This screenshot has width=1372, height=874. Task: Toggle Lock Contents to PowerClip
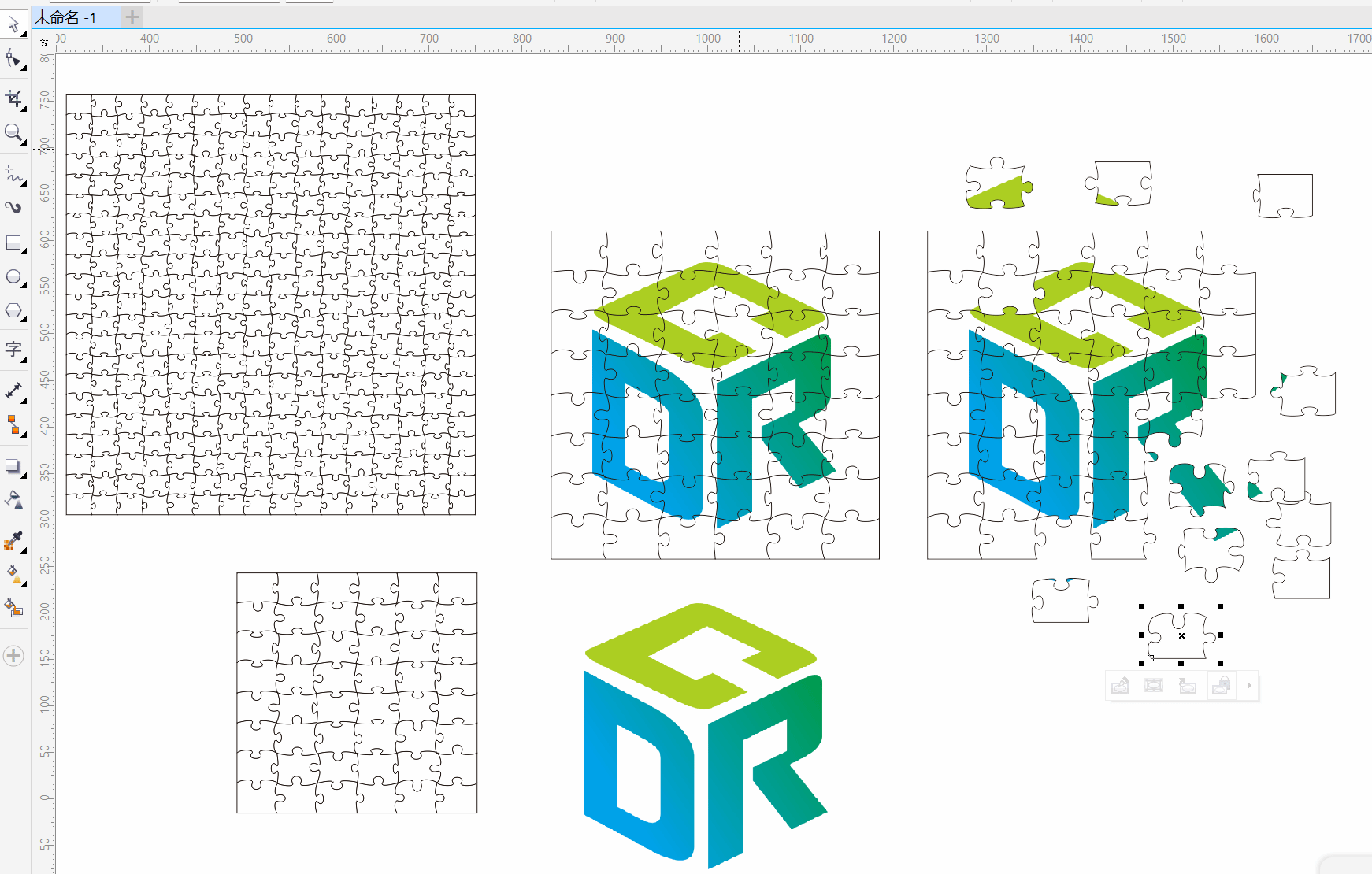[1222, 686]
